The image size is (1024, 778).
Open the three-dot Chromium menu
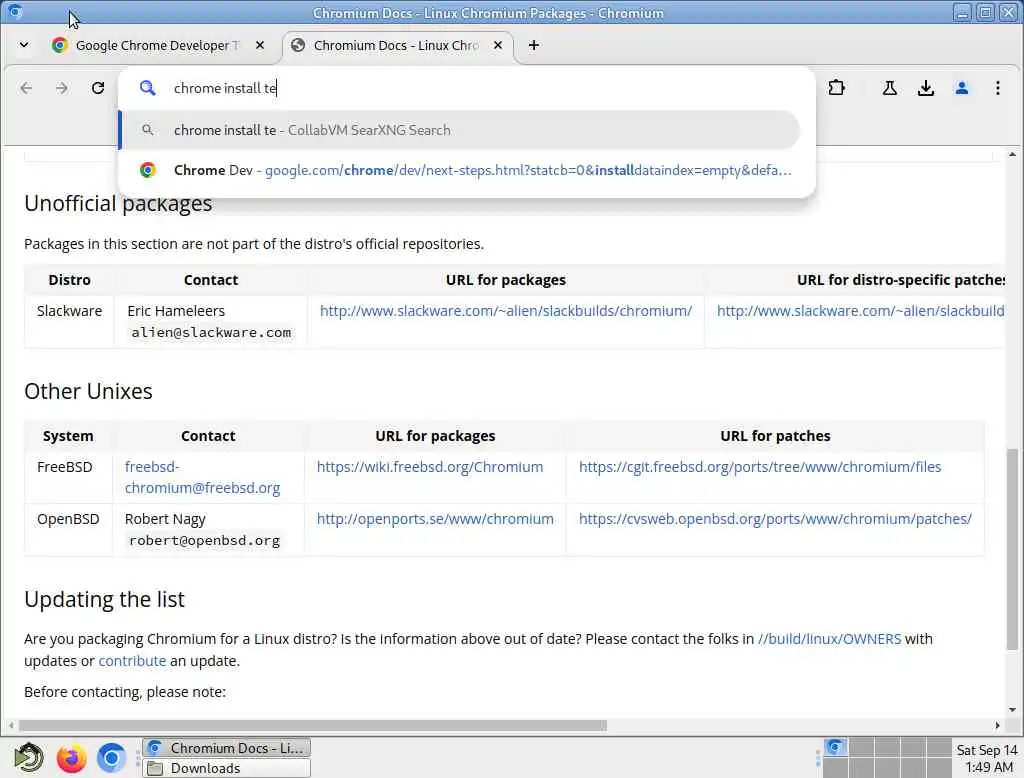click(x=998, y=88)
